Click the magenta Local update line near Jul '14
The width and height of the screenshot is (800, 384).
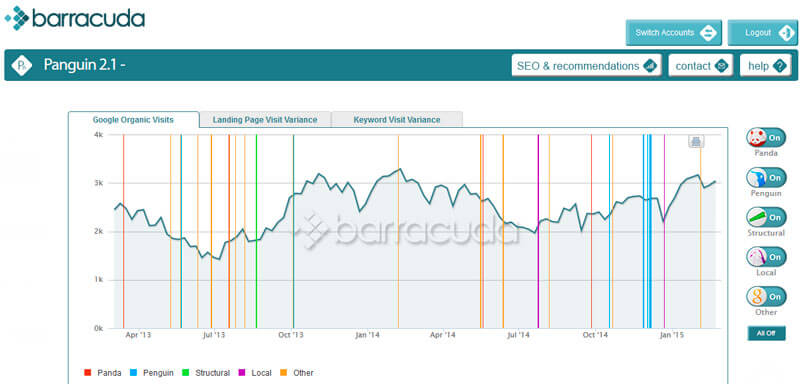[538, 231]
